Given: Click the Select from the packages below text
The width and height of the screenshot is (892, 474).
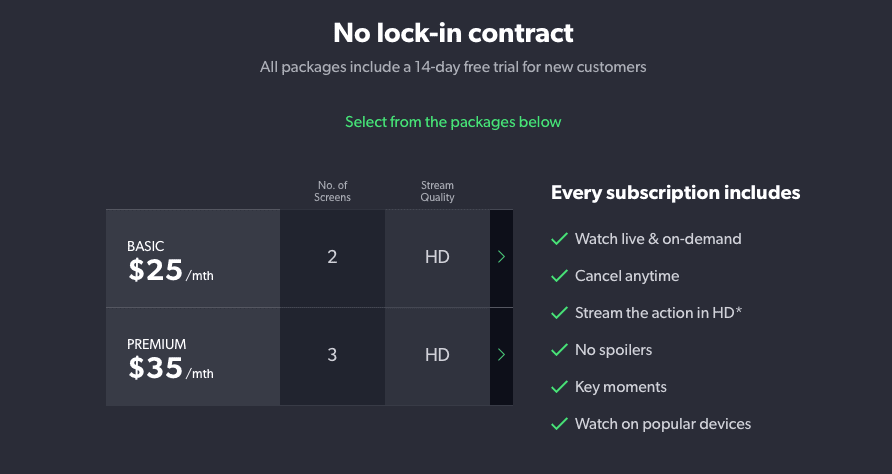Looking at the screenshot, I should (x=453, y=122).
